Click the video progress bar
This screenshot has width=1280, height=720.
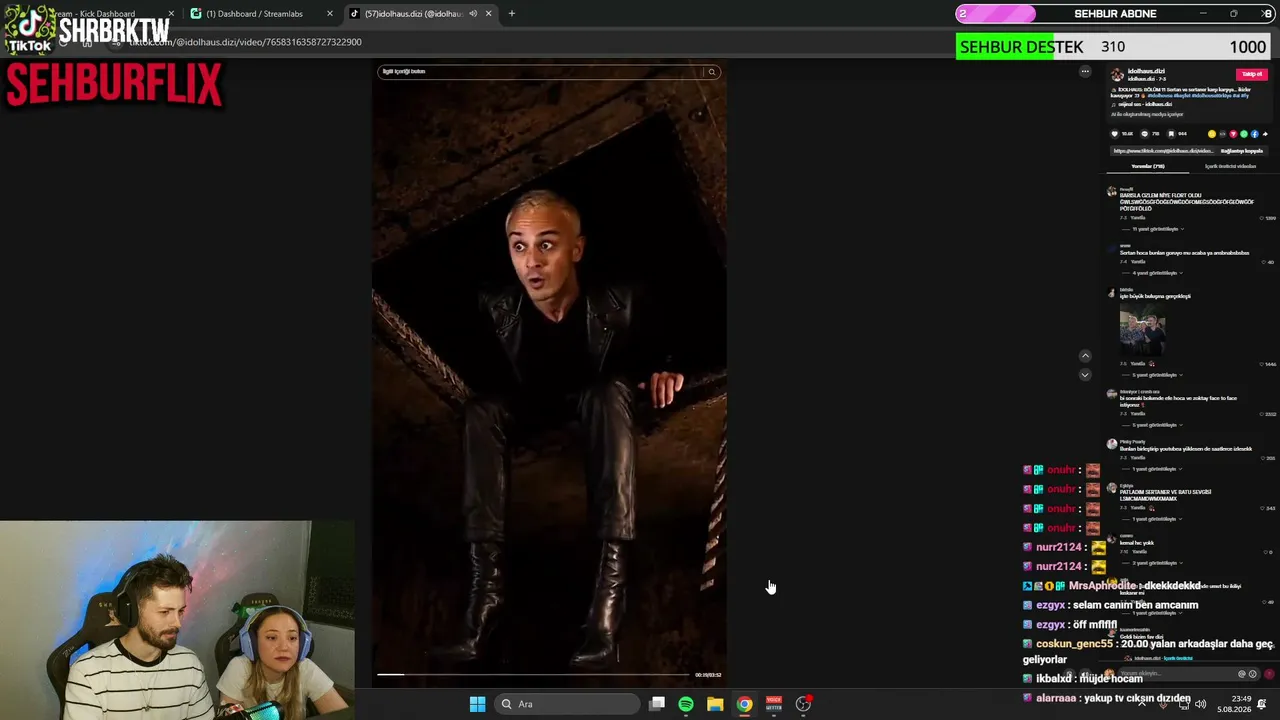coord(534,675)
